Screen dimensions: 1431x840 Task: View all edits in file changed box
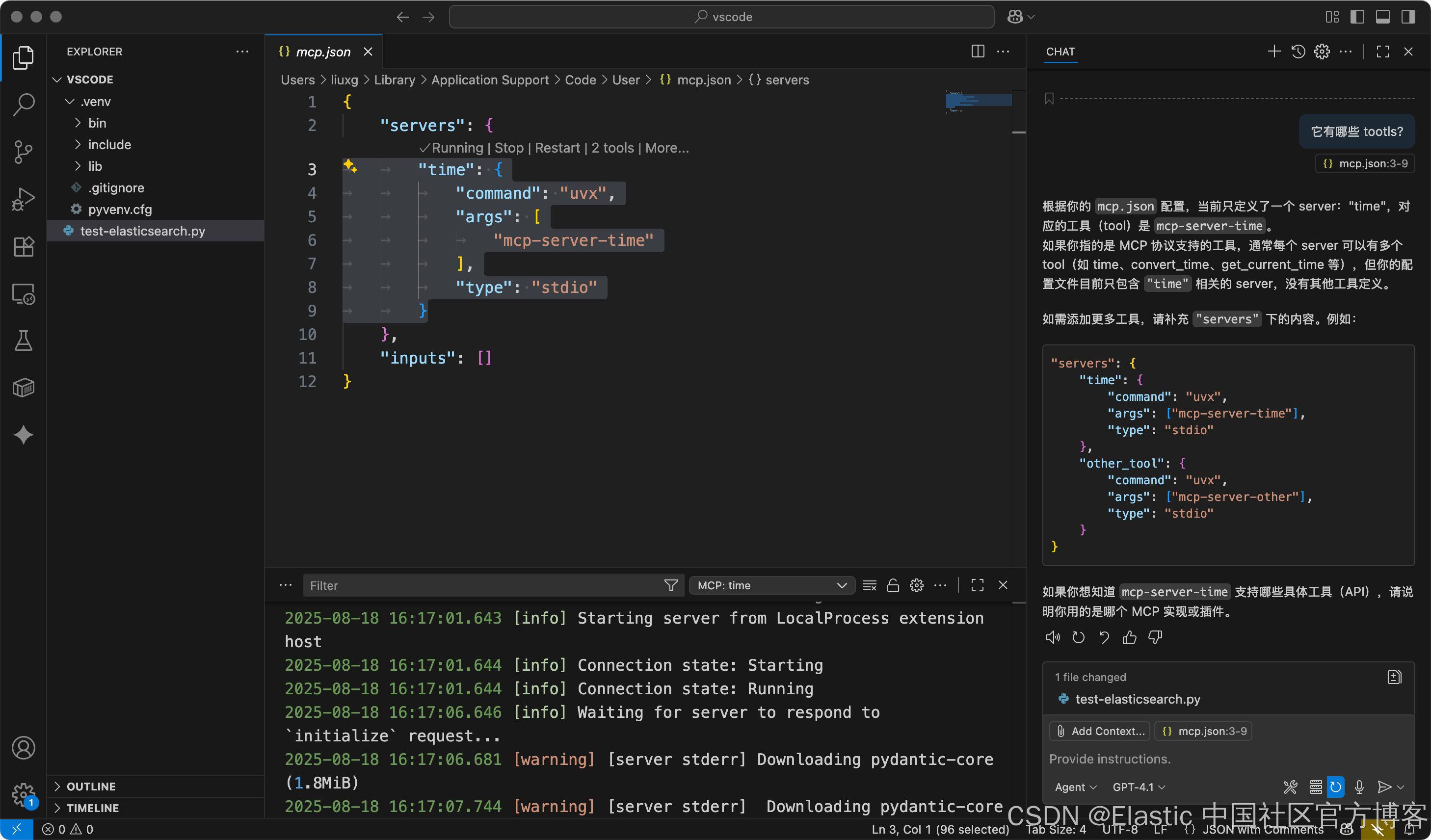coord(1394,677)
